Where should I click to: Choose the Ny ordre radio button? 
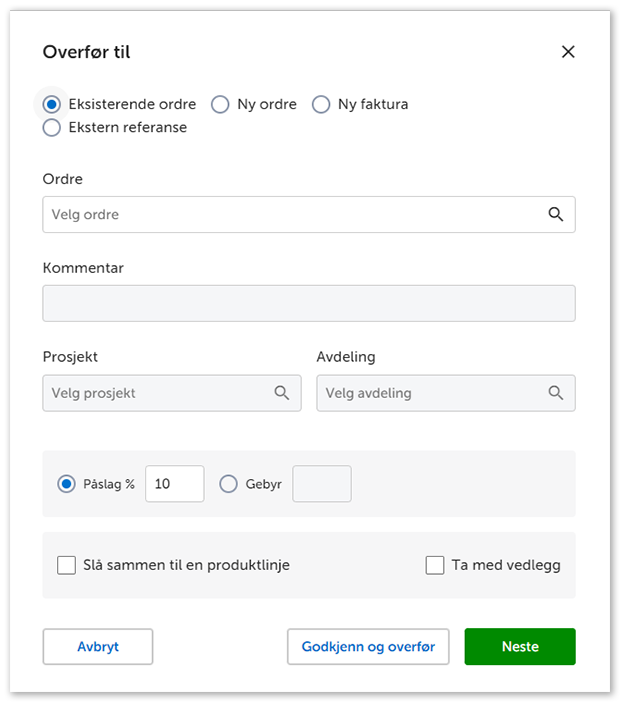(x=220, y=104)
